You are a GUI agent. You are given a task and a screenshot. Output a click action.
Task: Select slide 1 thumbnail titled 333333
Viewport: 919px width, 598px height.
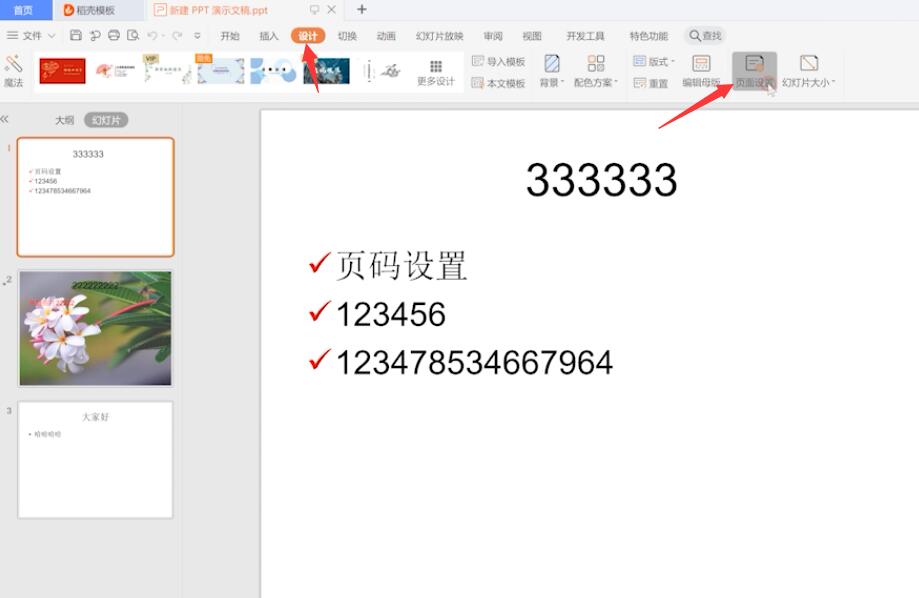[96, 197]
